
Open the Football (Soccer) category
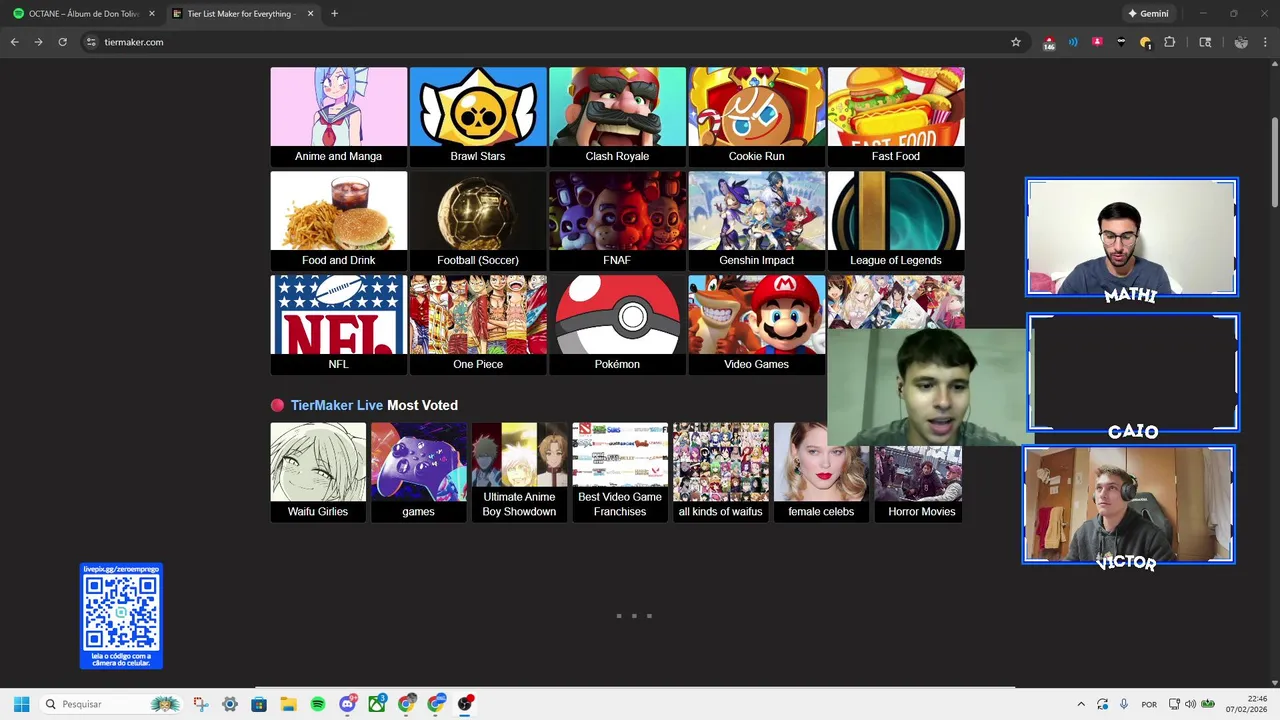click(x=477, y=220)
